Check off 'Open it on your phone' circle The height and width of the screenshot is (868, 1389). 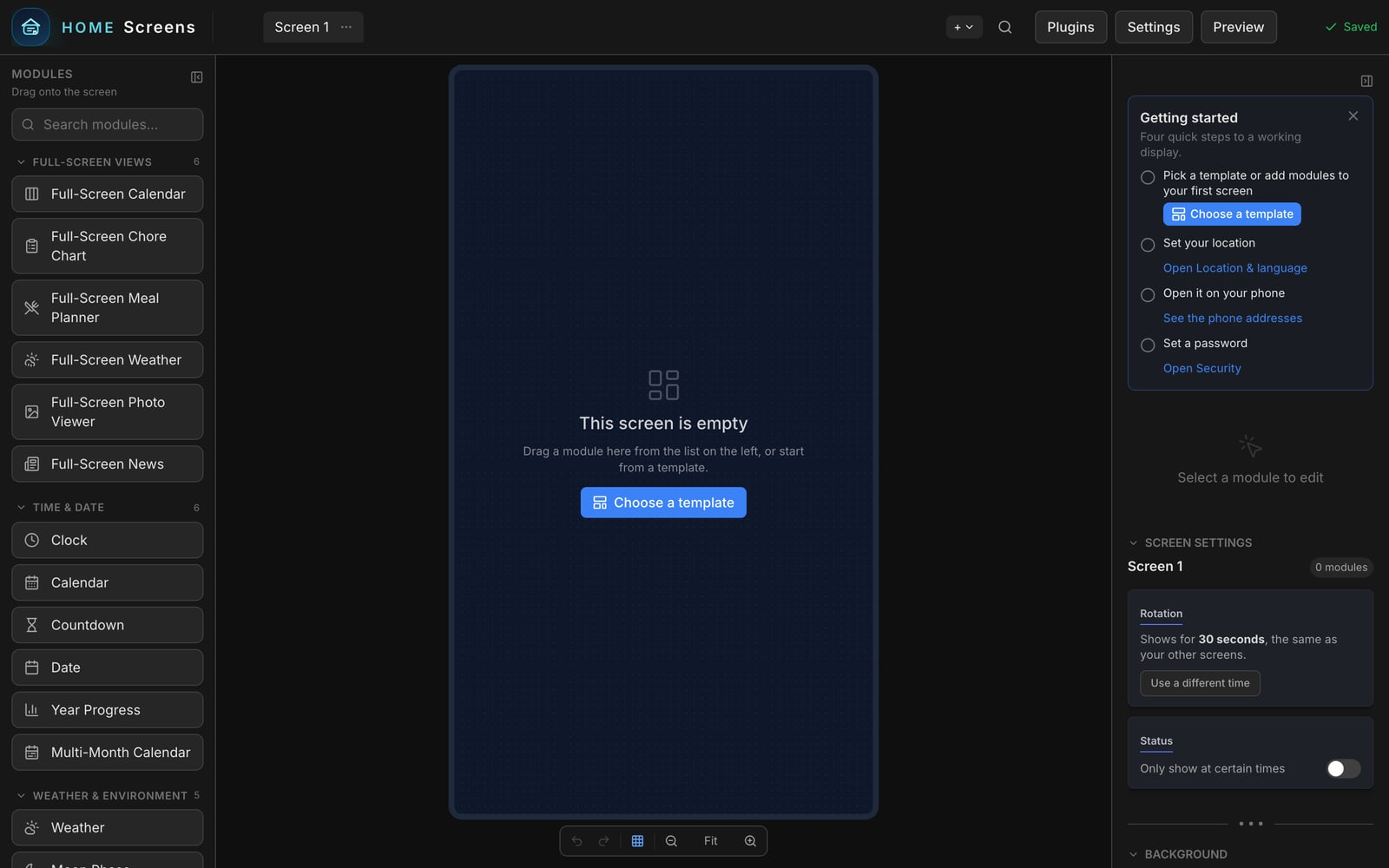[x=1148, y=295]
